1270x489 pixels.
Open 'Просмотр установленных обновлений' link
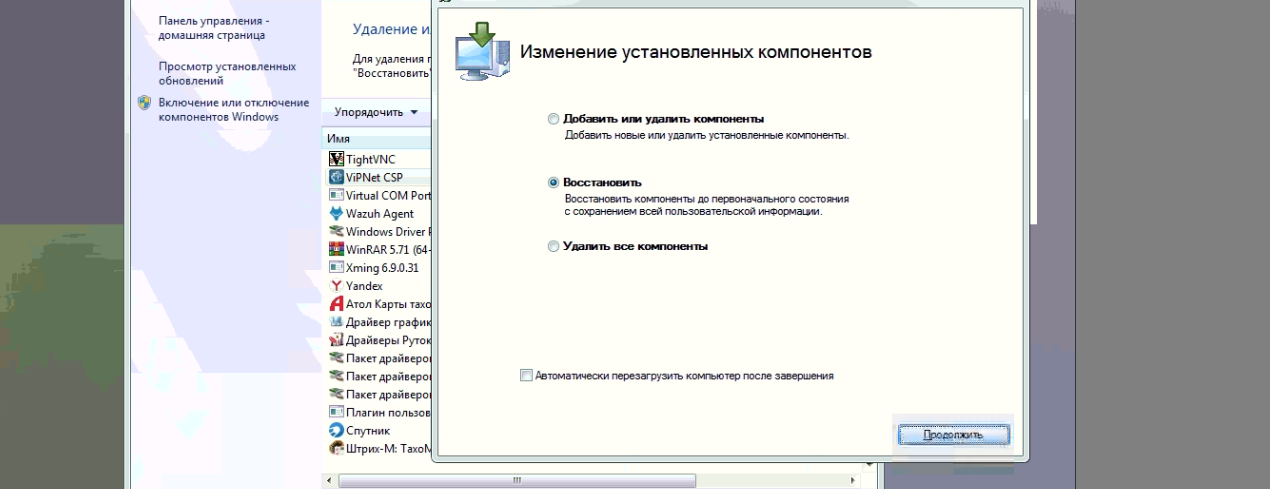(226, 73)
